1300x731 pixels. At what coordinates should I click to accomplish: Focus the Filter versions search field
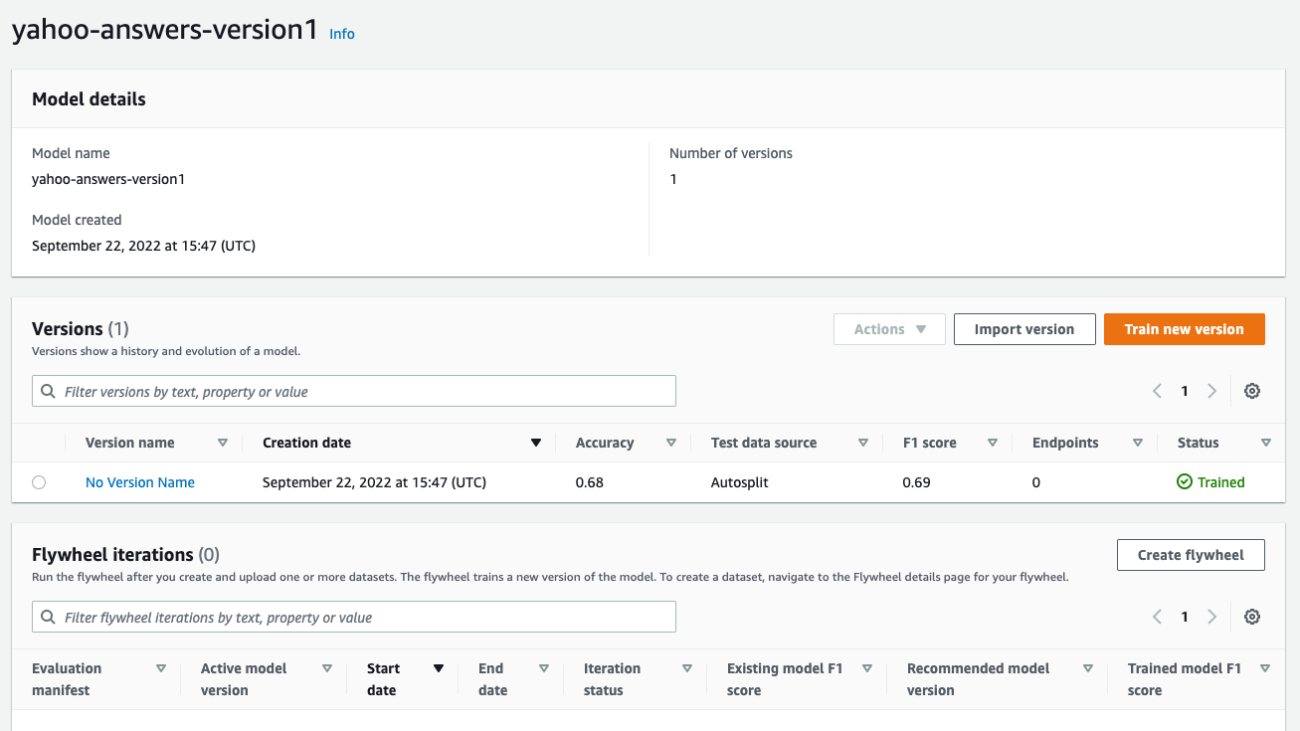pos(354,391)
